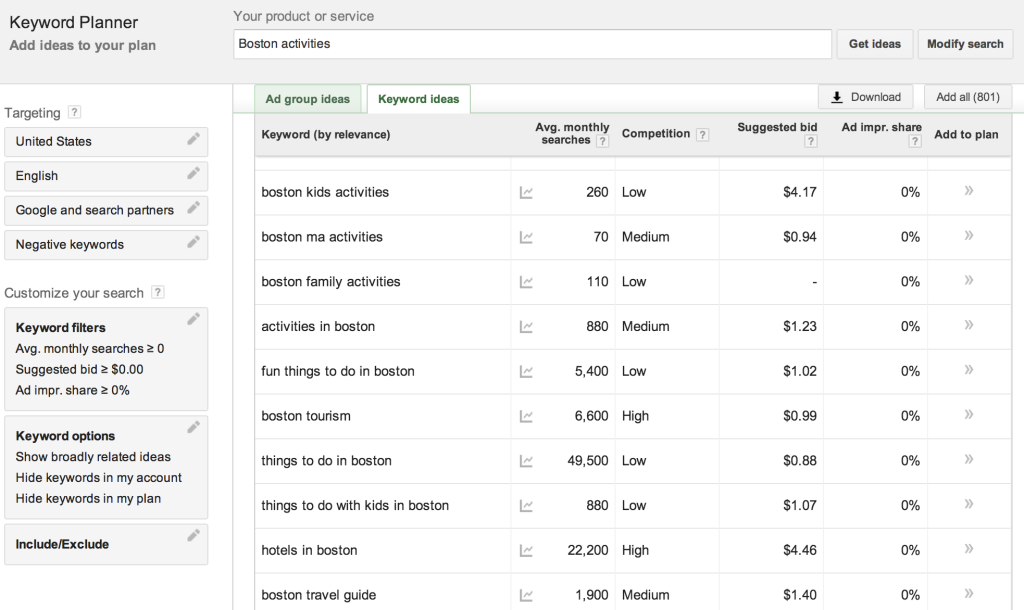Screen dimensions: 1024x610
Task: Add hotels in boston to plan
Action: tap(968, 549)
